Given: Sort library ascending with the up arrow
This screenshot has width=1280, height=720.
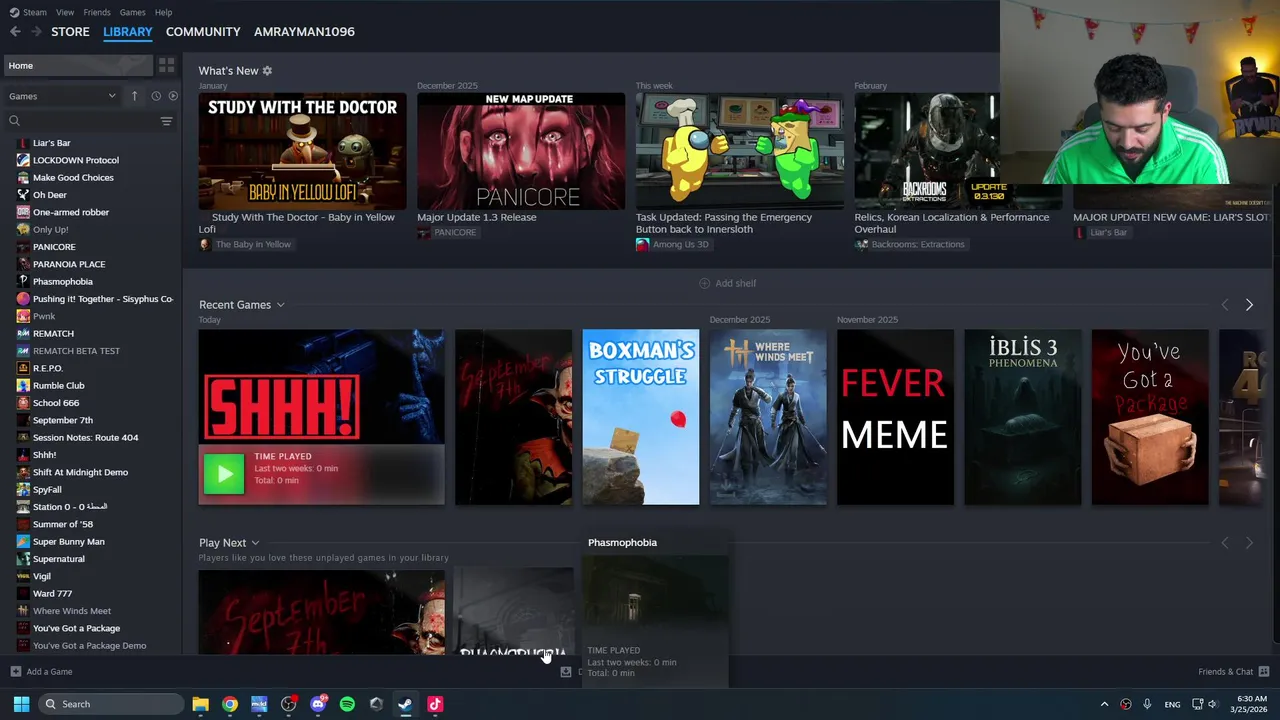Looking at the screenshot, I should (134, 96).
